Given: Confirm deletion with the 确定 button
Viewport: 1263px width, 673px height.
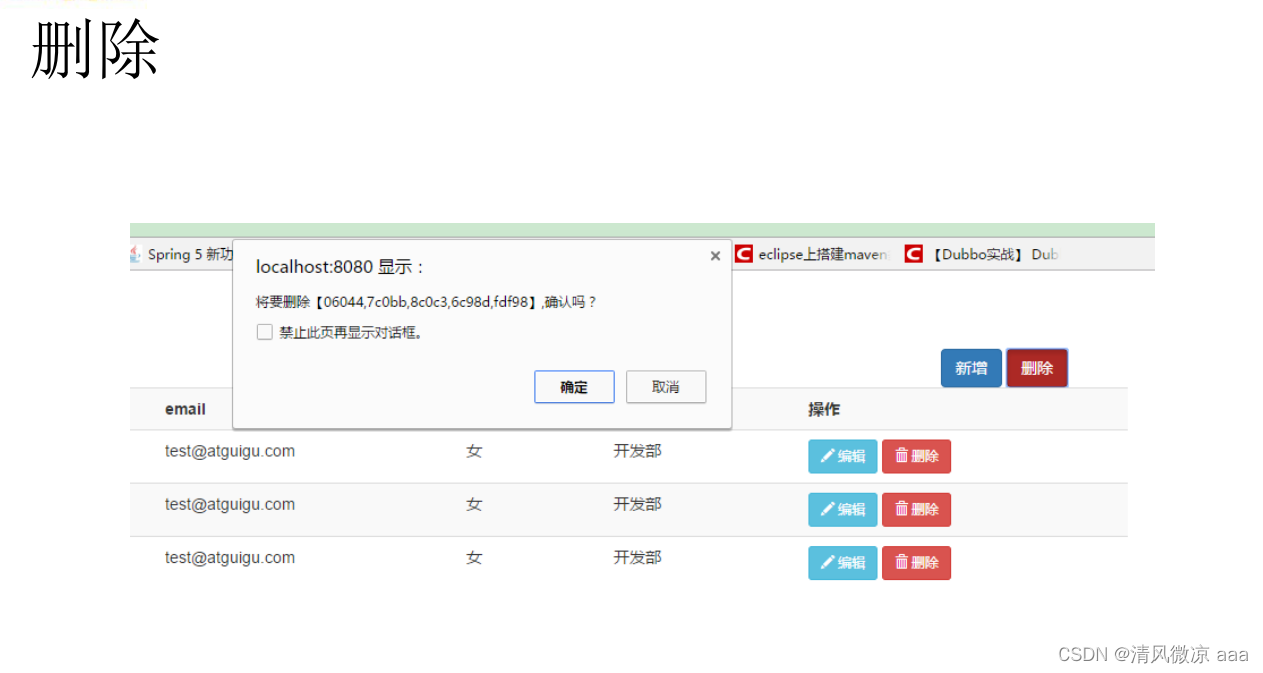Looking at the screenshot, I should click(x=574, y=387).
